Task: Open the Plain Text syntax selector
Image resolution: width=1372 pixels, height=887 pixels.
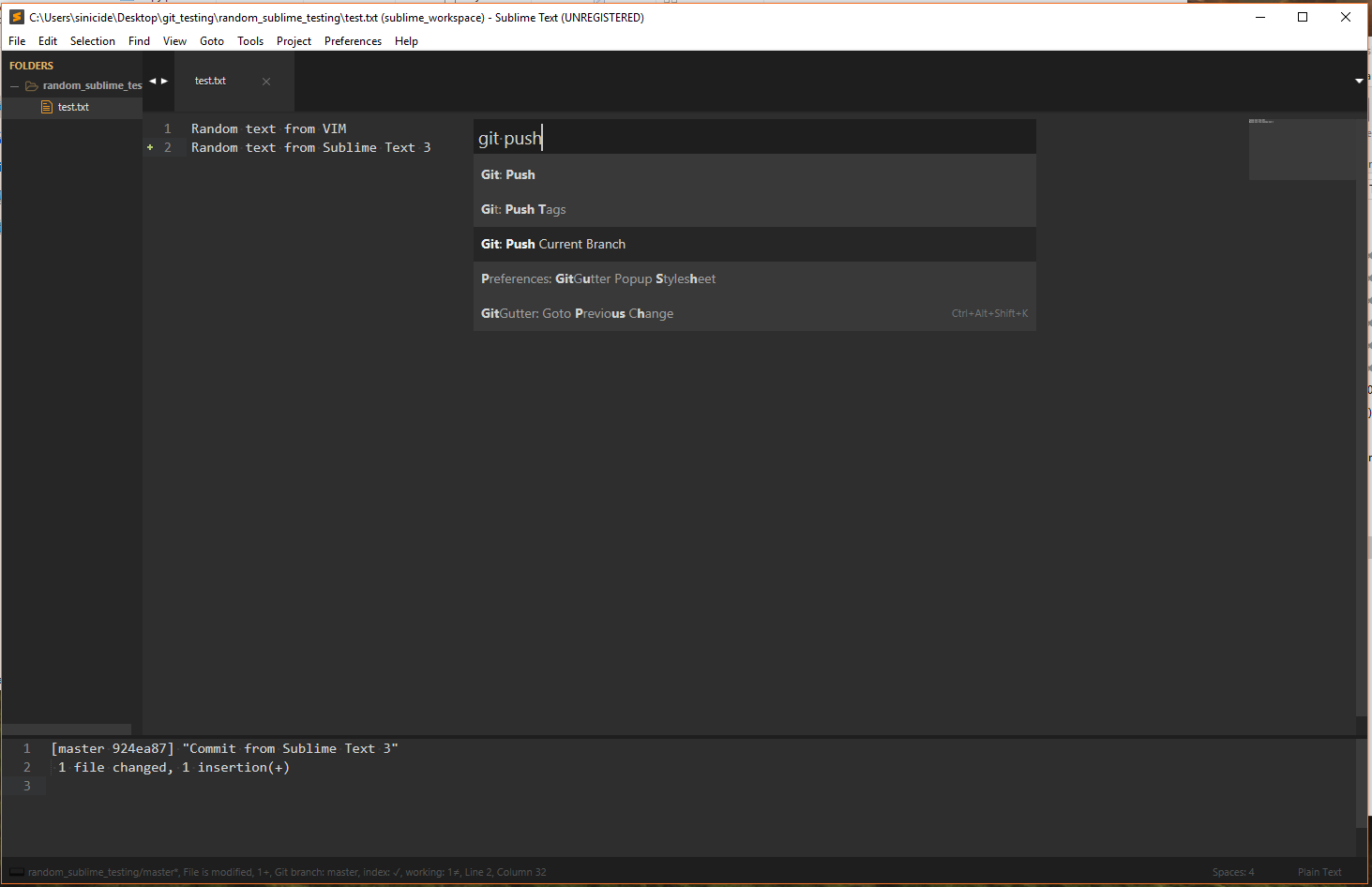Action: pyautogui.click(x=1319, y=872)
